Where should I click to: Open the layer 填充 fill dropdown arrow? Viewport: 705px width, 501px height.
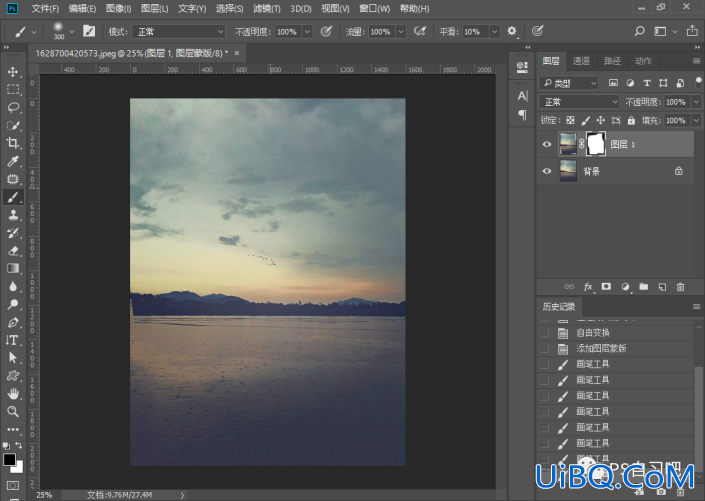point(696,121)
